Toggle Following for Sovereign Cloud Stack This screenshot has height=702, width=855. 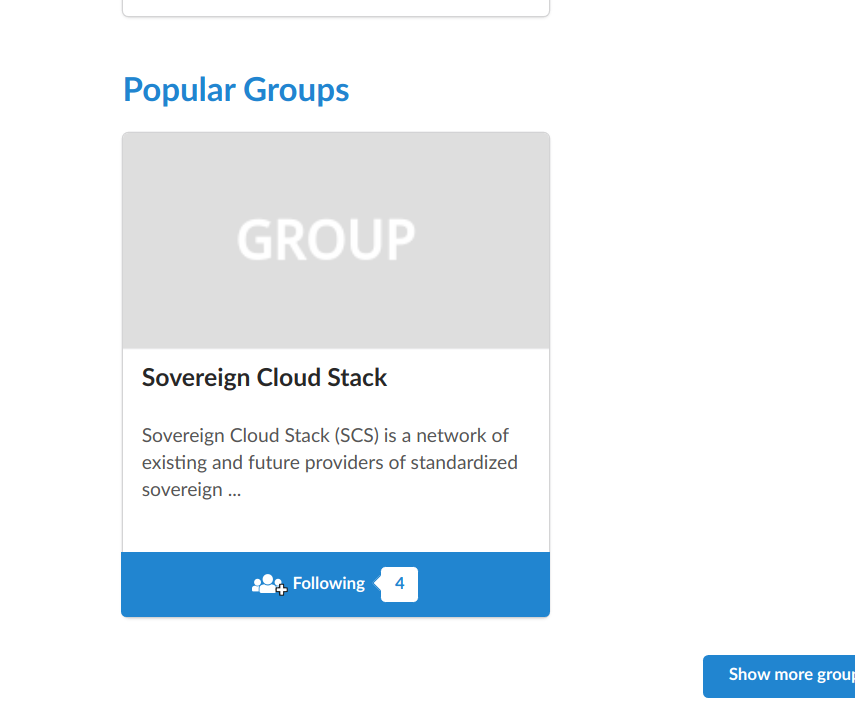pyautogui.click(x=335, y=584)
